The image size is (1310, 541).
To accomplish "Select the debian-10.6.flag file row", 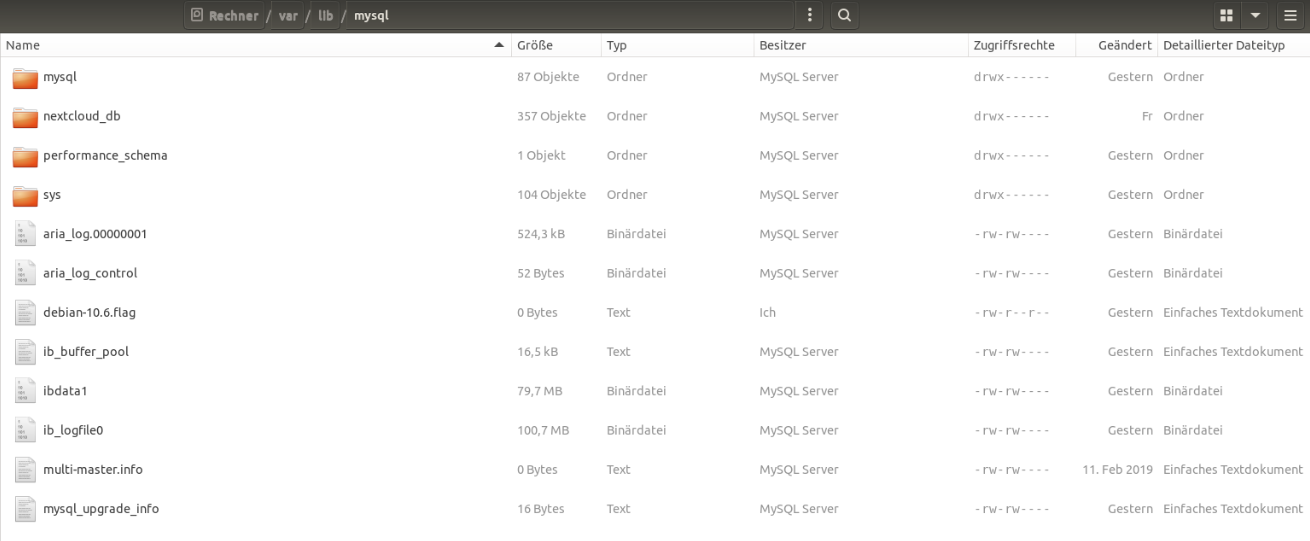I will pyautogui.click(x=655, y=312).
